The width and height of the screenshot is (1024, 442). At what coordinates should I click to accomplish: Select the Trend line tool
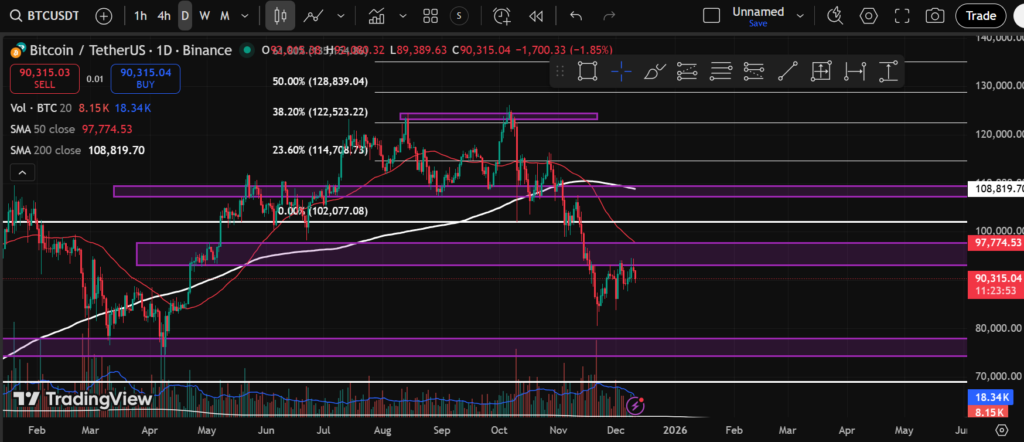point(788,71)
